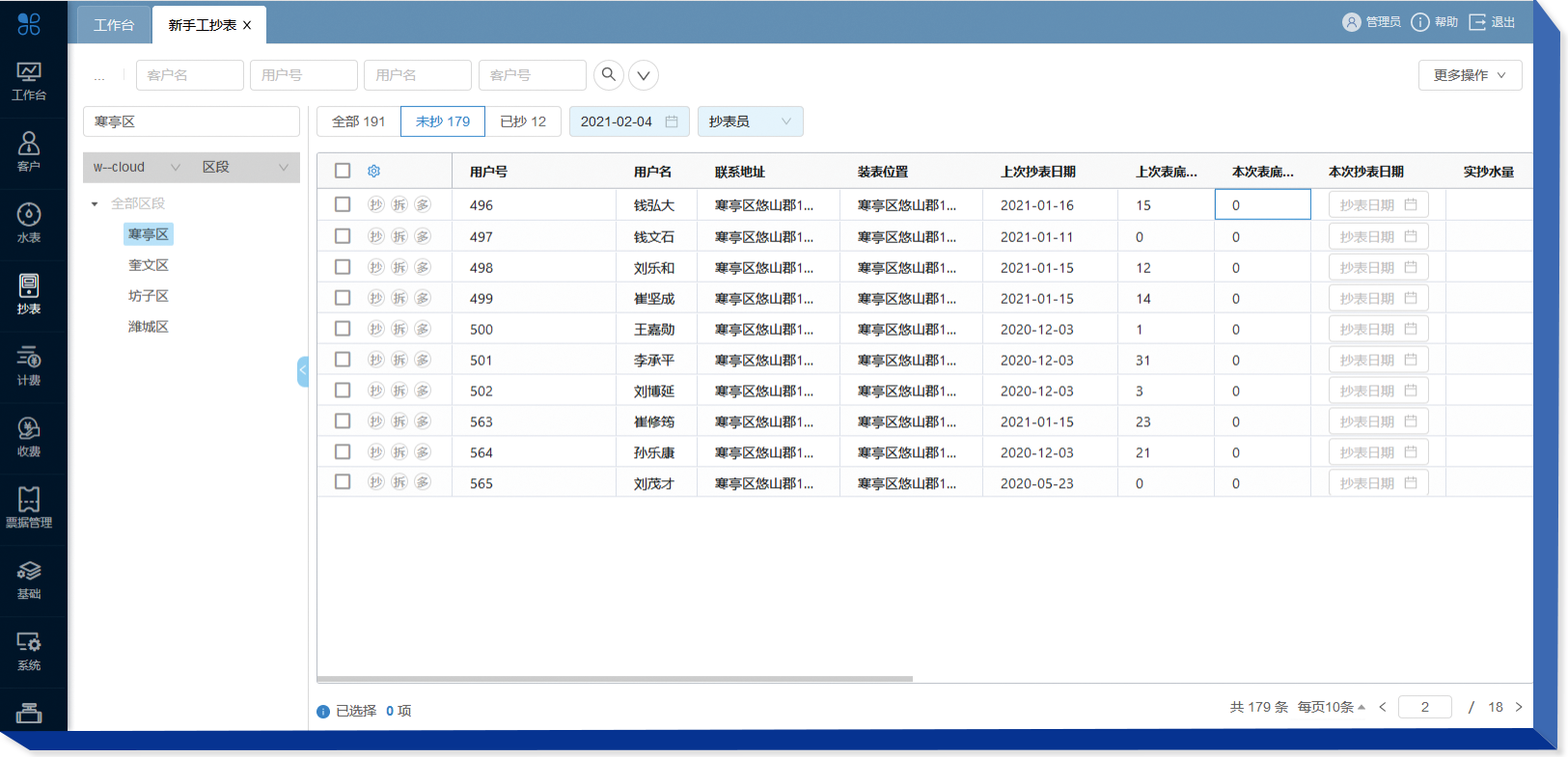The image size is (1568, 757).
Task: Click the horizontal table scrollbar
Action: [615, 679]
